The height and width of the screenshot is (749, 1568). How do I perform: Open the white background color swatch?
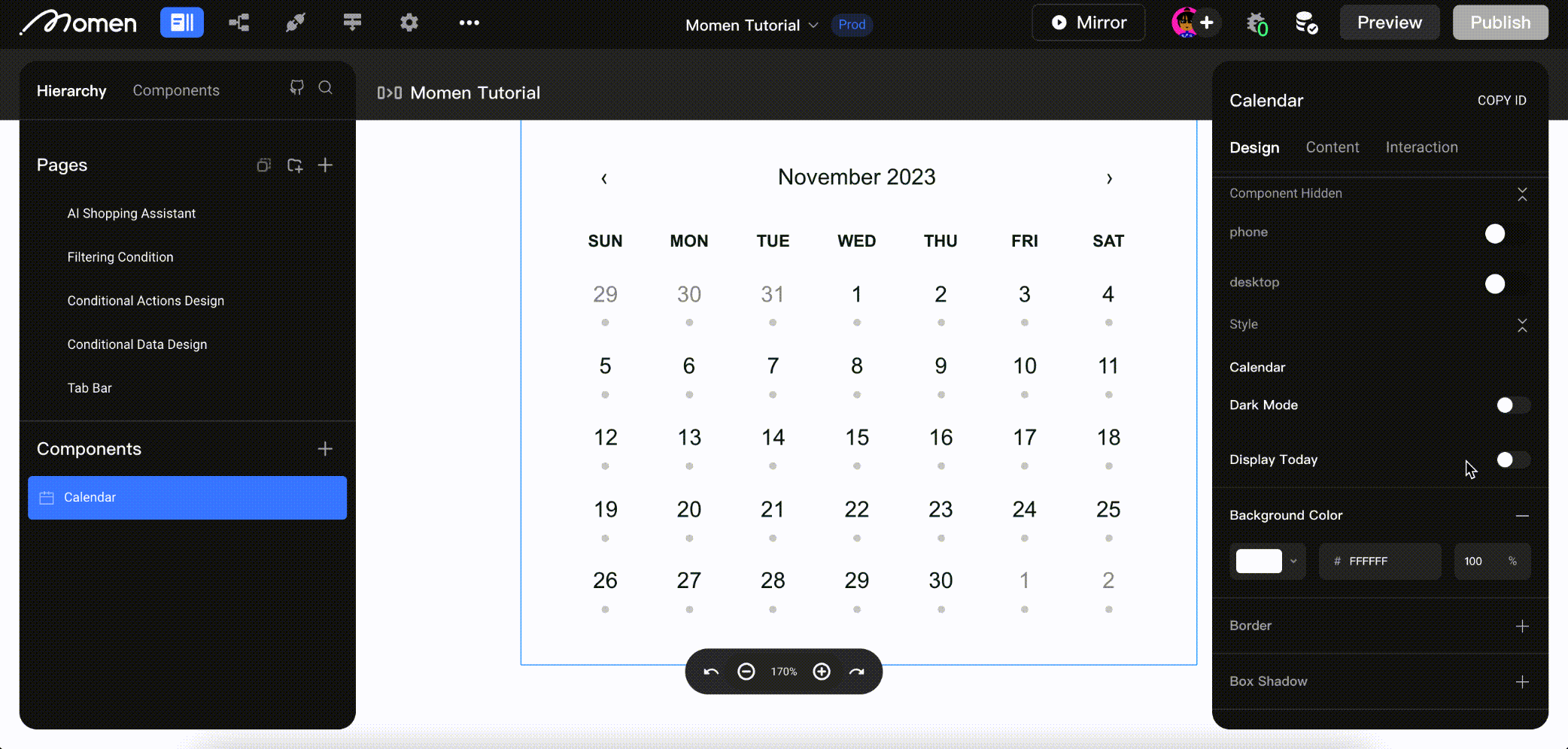pyautogui.click(x=1260, y=561)
